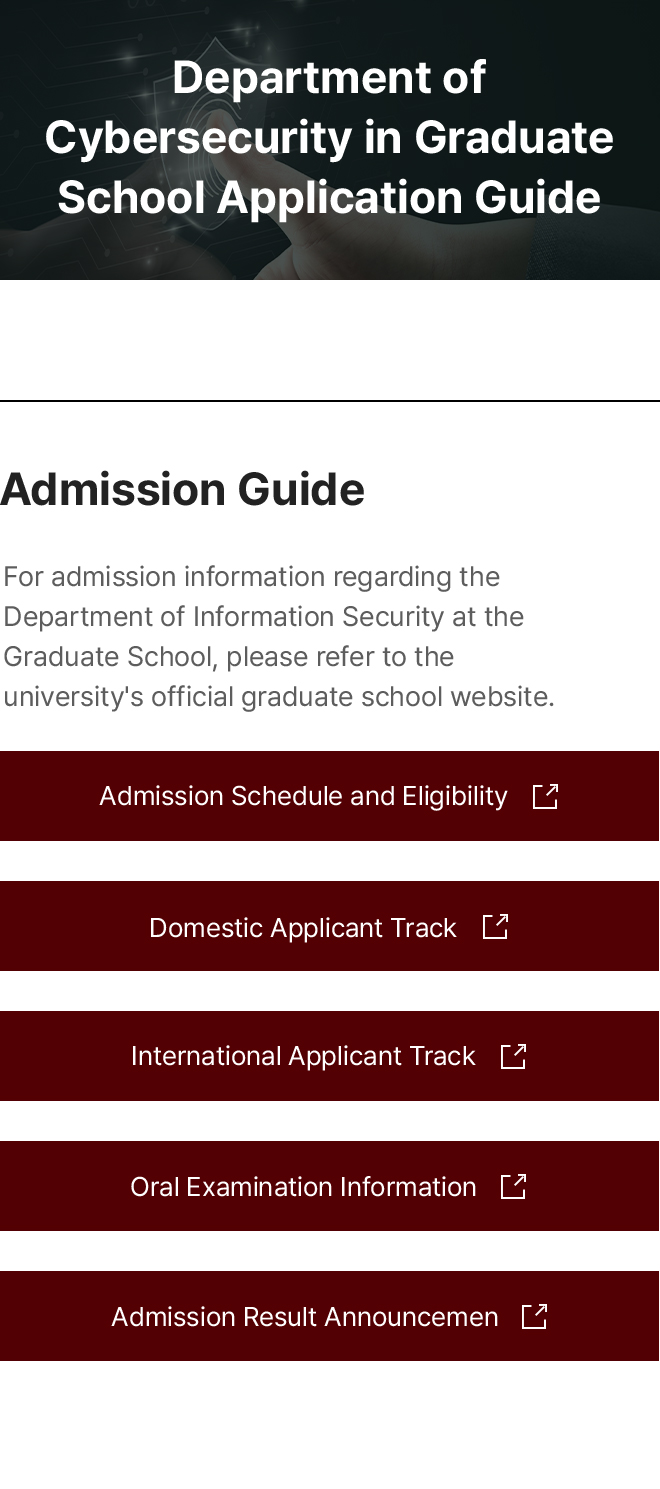
Task: Click external-link icon next to Domestic Applicant Track
Action: tap(495, 927)
